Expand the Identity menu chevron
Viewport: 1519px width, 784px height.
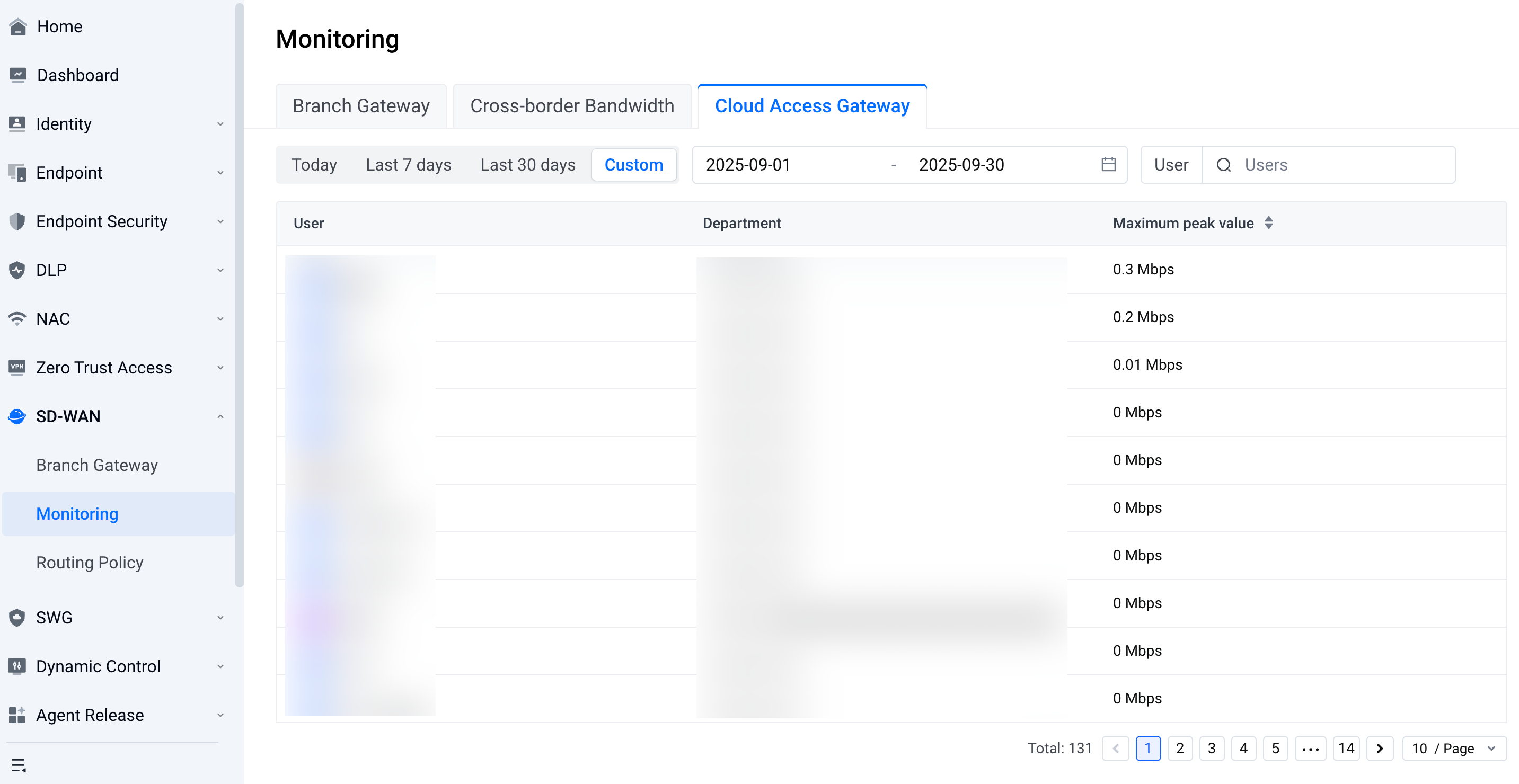220,124
